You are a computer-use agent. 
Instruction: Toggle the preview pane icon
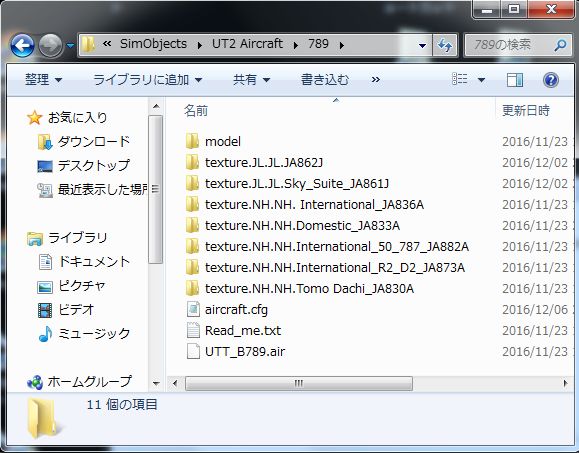(x=515, y=80)
